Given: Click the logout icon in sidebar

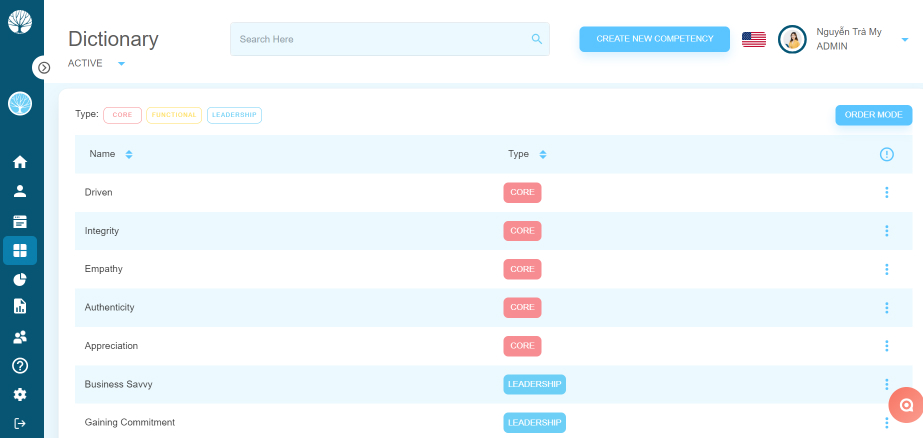Looking at the screenshot, I should pos(20,423).
